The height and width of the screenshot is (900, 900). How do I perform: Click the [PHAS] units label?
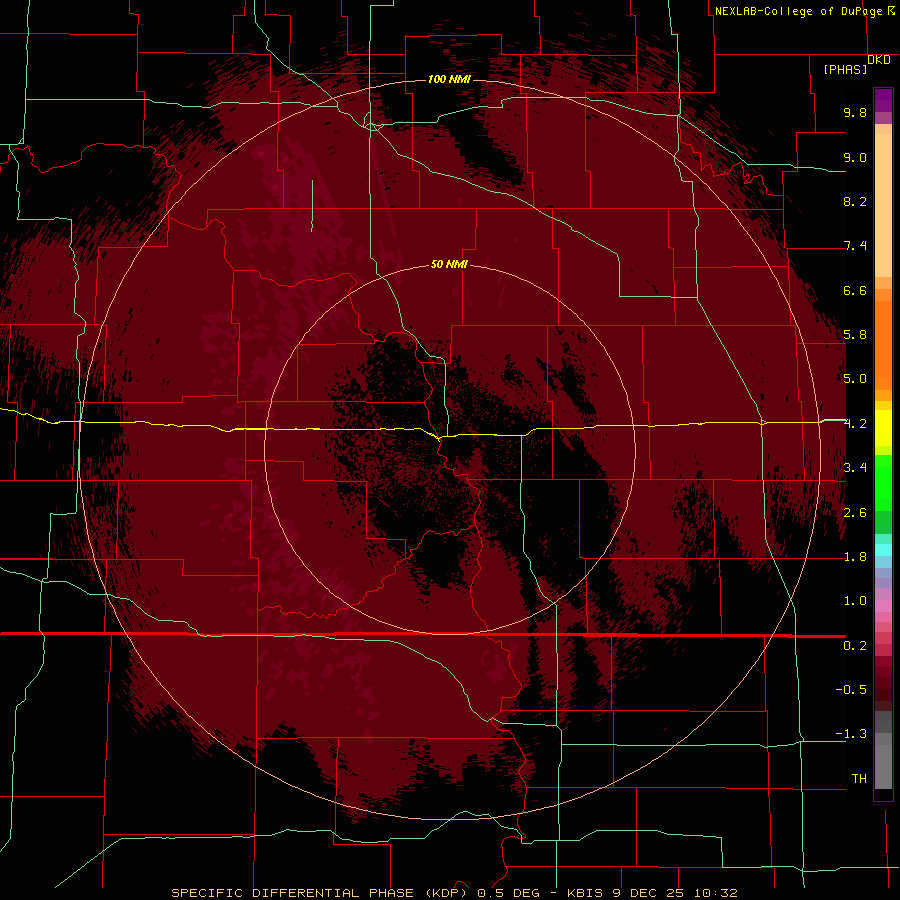(845, 70)
